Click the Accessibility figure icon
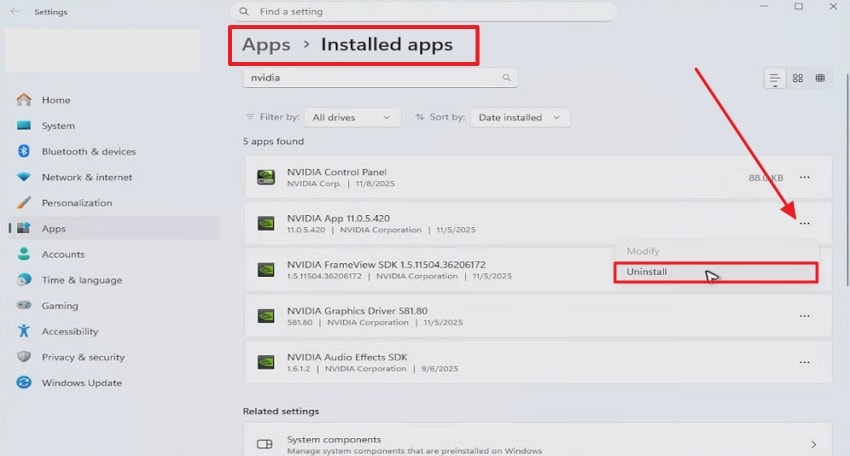Image resolution: width=850 pixels, height=456 pixels. click(23, 331)
